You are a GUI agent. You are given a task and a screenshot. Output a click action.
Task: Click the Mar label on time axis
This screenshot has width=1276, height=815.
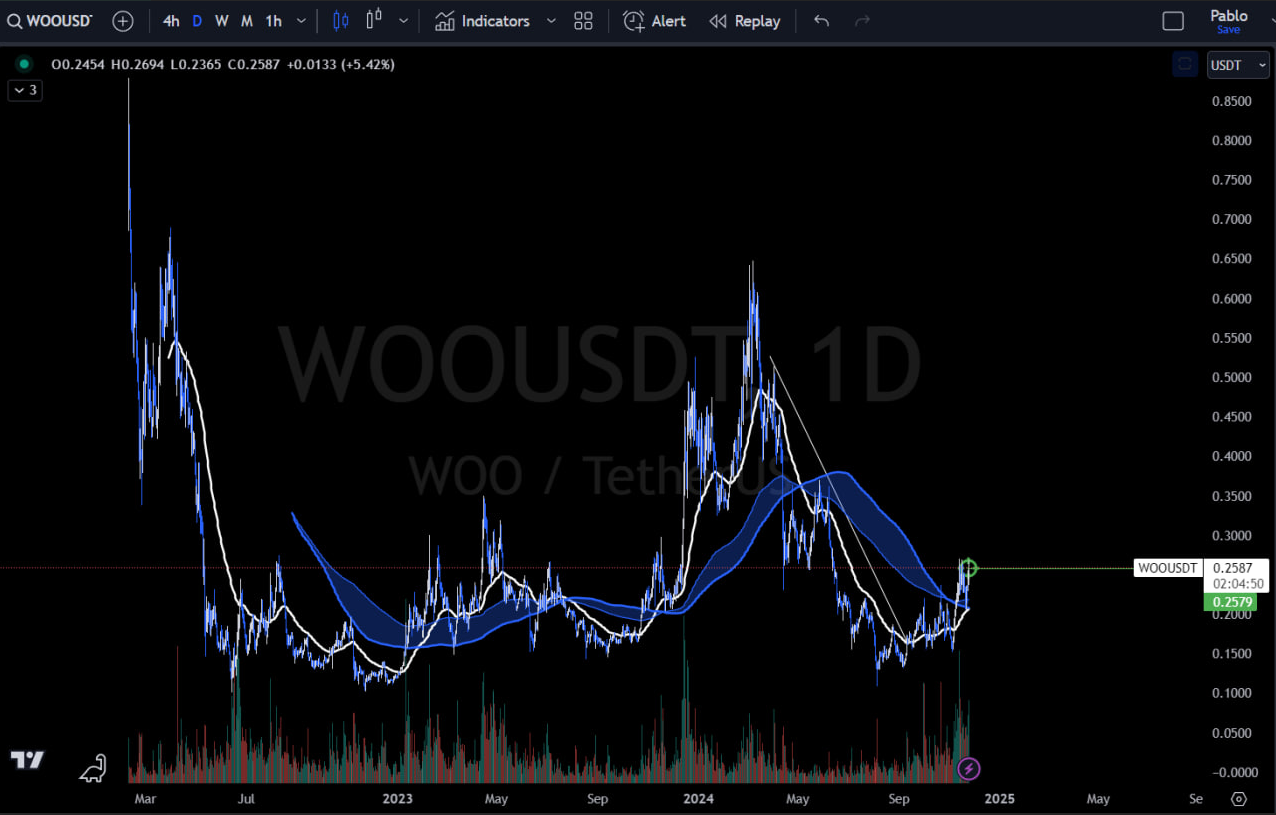[145, 798]
